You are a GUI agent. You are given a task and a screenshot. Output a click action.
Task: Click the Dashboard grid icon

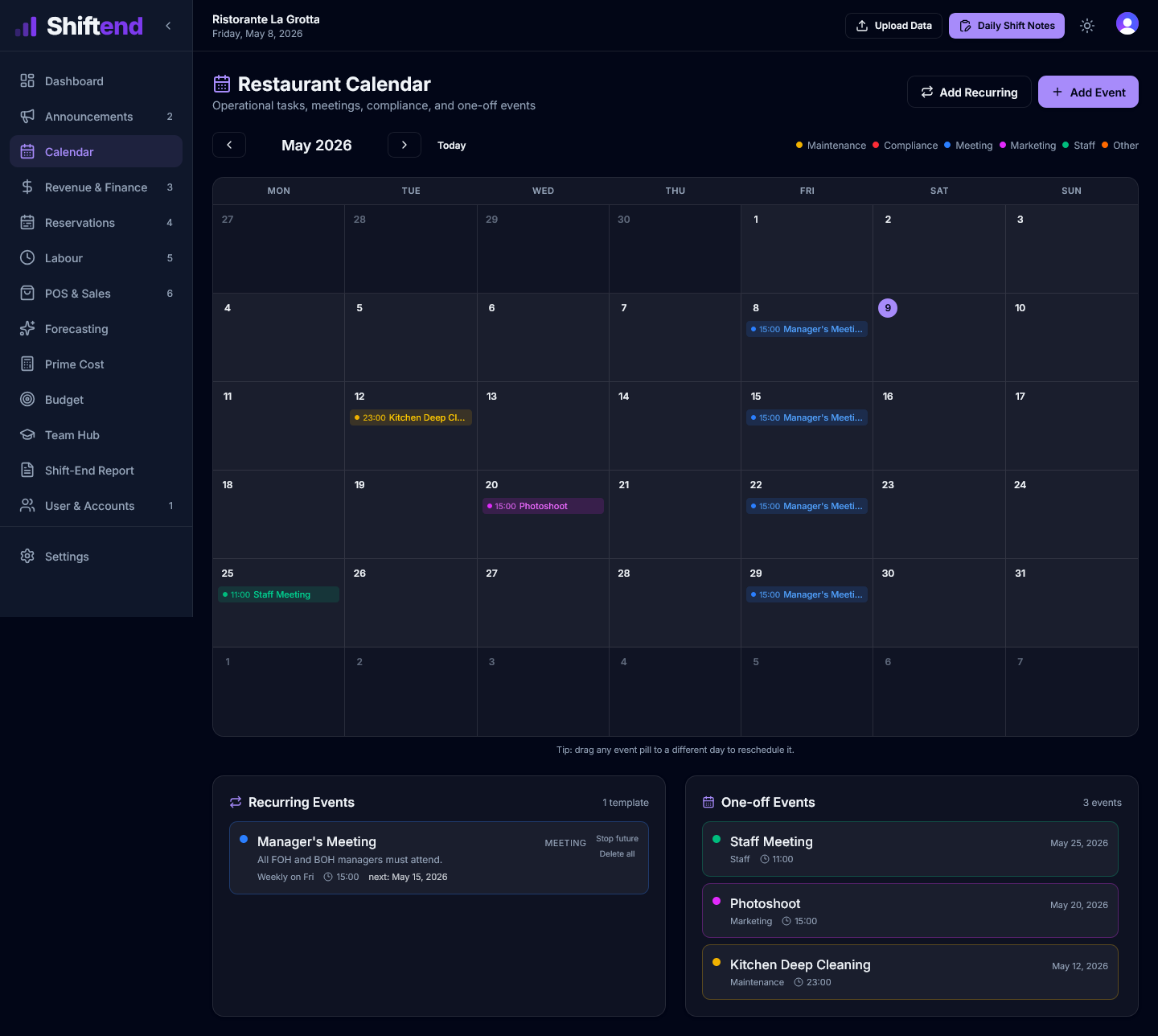point(27,80)
